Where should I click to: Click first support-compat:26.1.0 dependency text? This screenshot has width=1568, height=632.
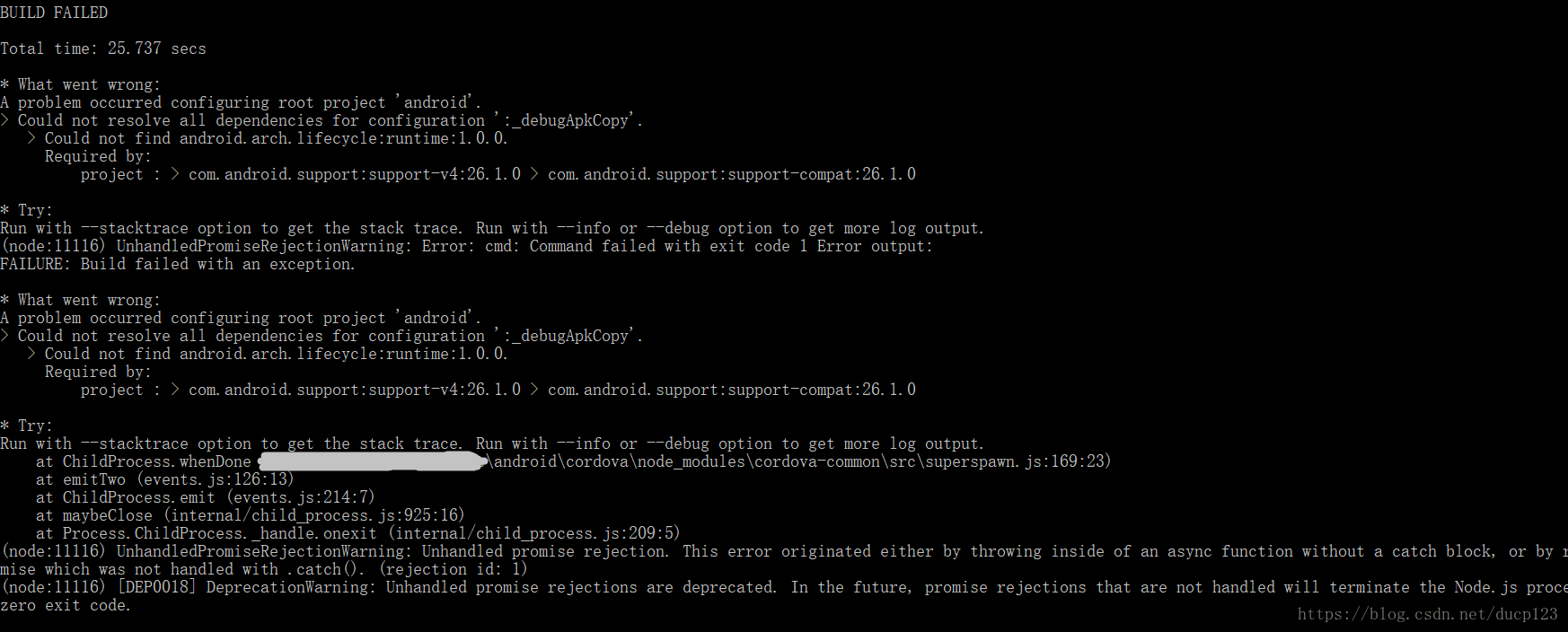tap(732, 174)
